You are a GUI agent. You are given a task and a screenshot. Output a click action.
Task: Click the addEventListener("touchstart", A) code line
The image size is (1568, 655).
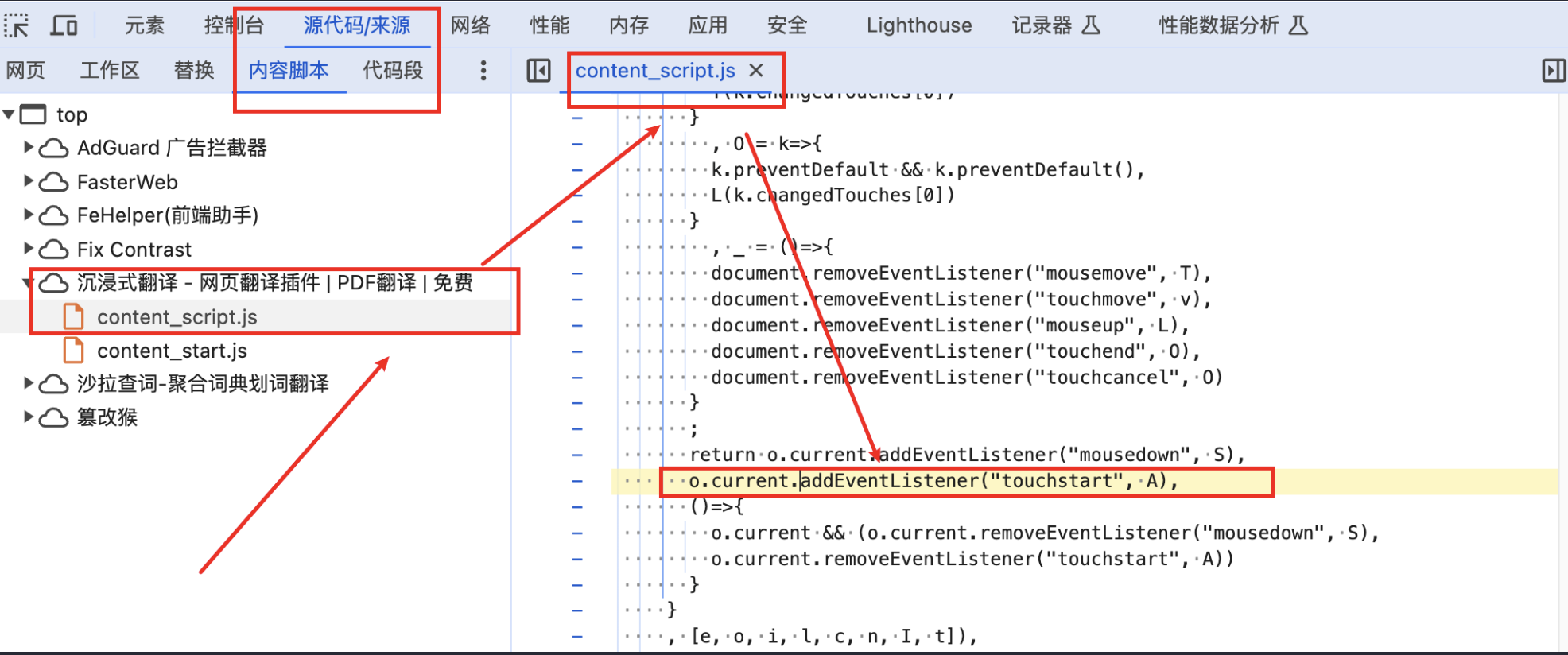[x=933, y=481]
